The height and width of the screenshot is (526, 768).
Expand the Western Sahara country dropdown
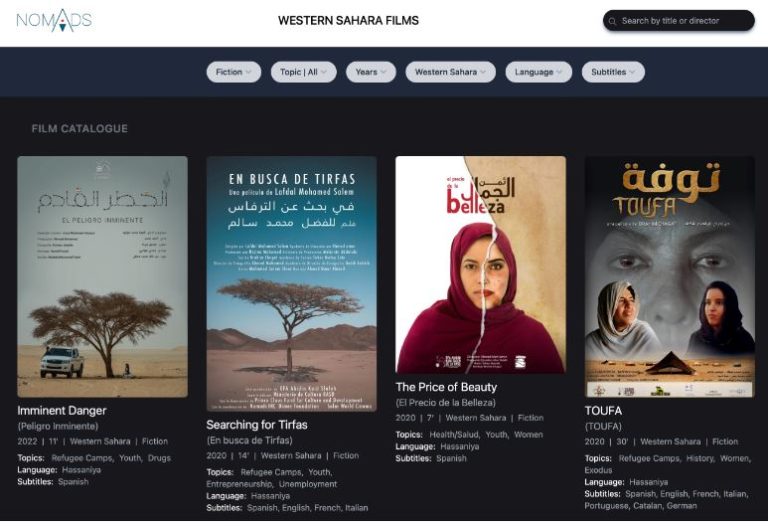tap(450, 72)
